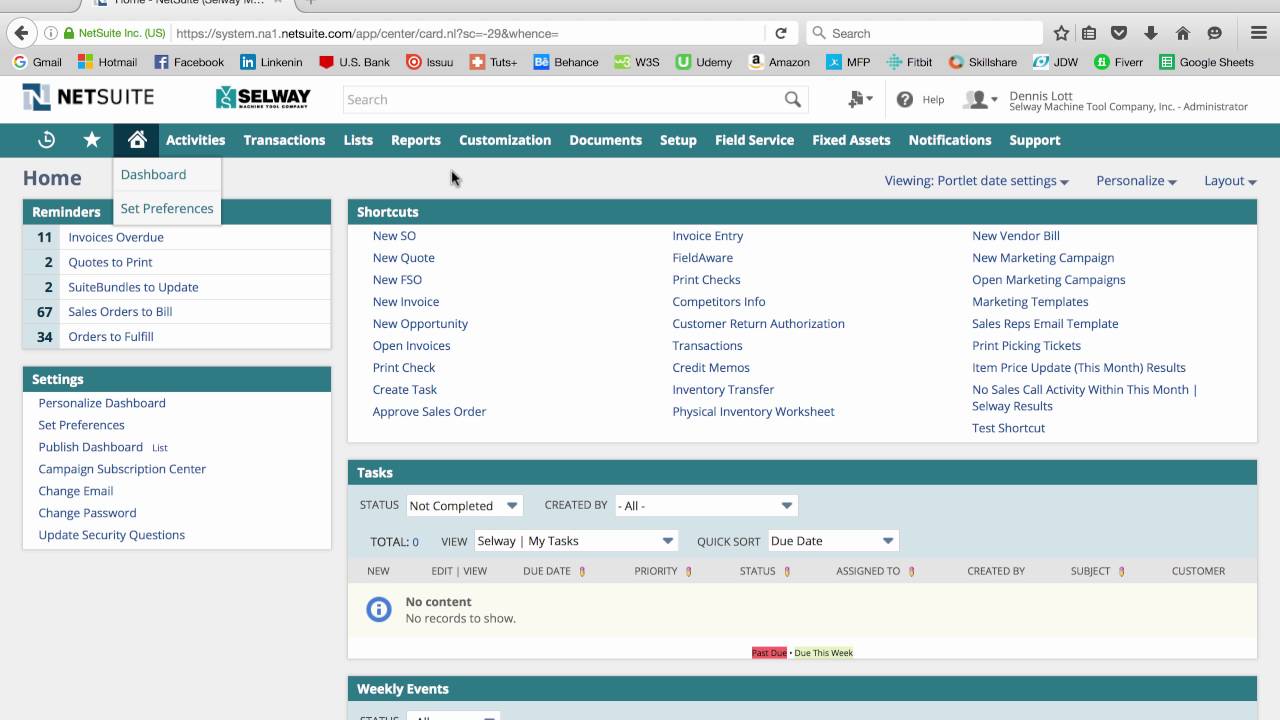1280x720 pixels.
Task: Open the Amazon bookmark
Action: coord(779,62)
